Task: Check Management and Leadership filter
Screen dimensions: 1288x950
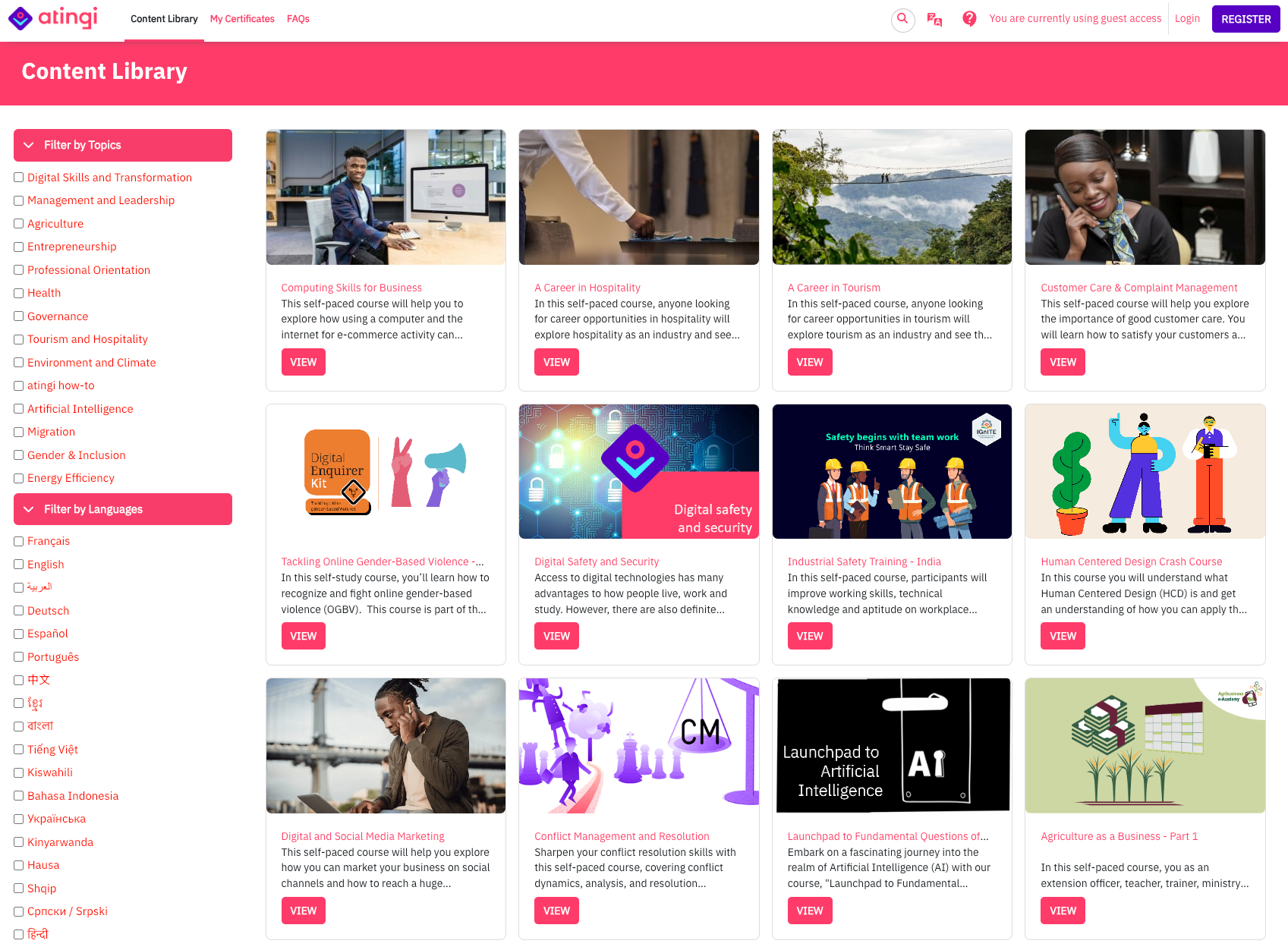Action: tap(19, 200)
